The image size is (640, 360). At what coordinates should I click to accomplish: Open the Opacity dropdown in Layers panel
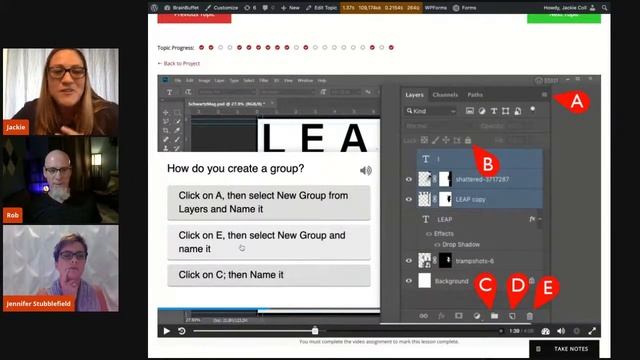click(x=524, y=126)
